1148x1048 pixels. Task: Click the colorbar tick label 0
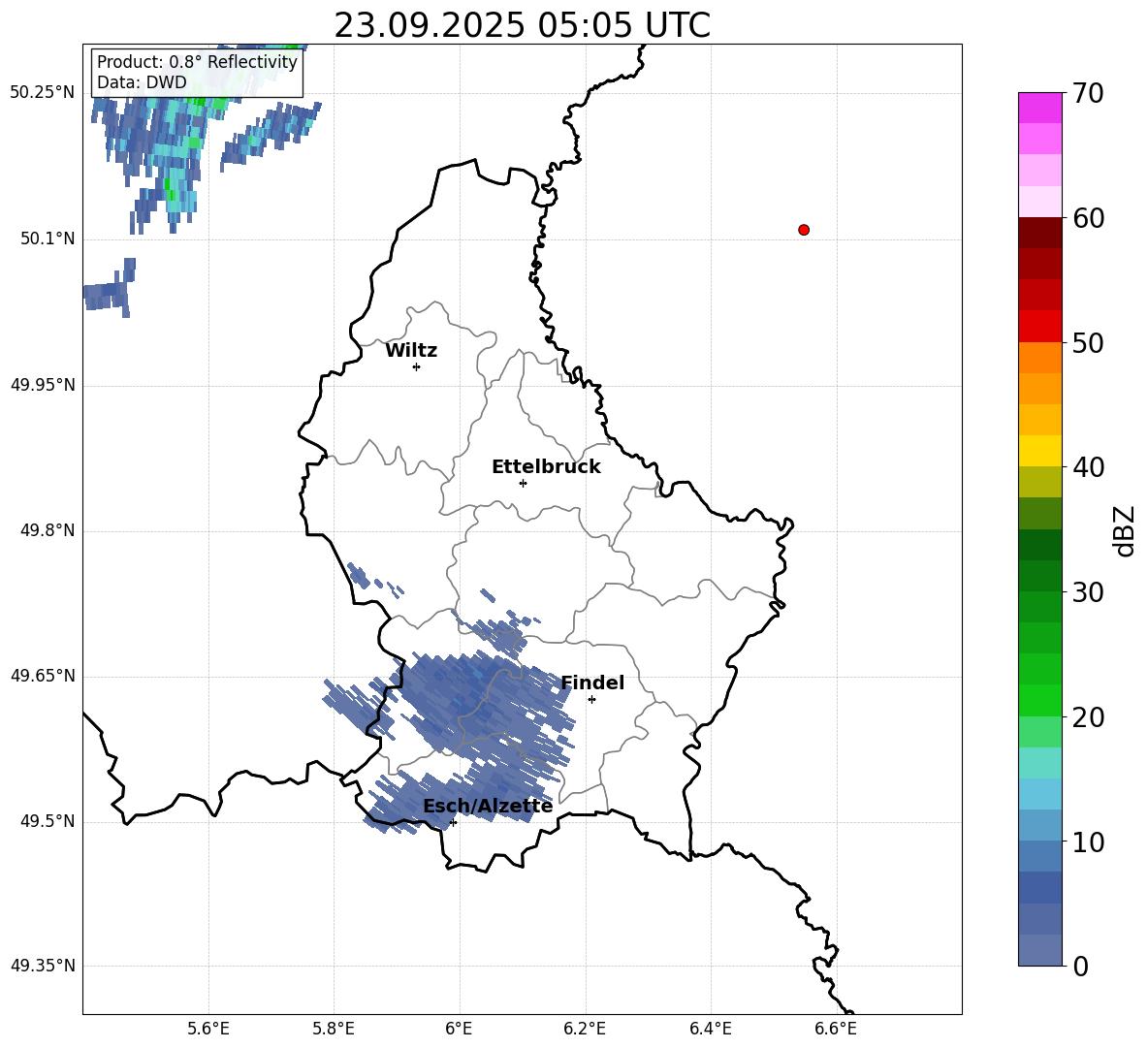pyautogui.click(x=1080, y=967)
